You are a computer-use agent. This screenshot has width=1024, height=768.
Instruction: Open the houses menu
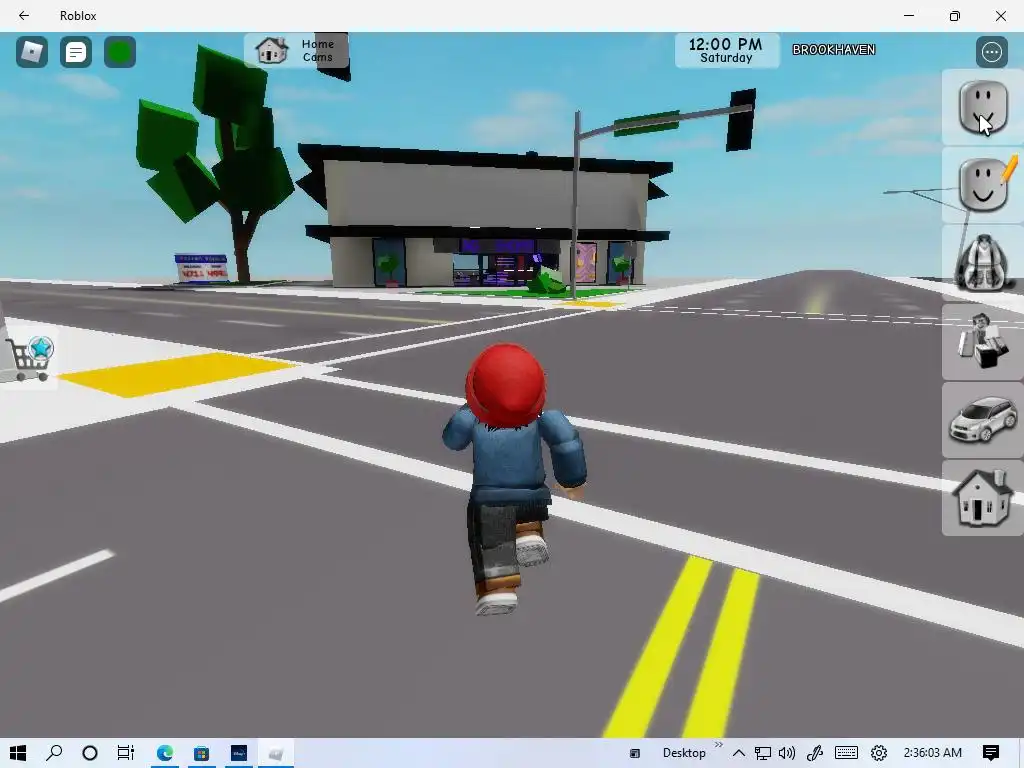tap(983, 498)
